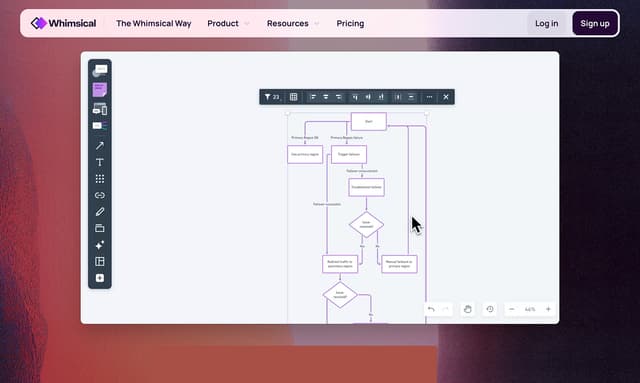Select the link tool icon
The height and width of the screenshot is (383, 640).
[x=100, y=195]
